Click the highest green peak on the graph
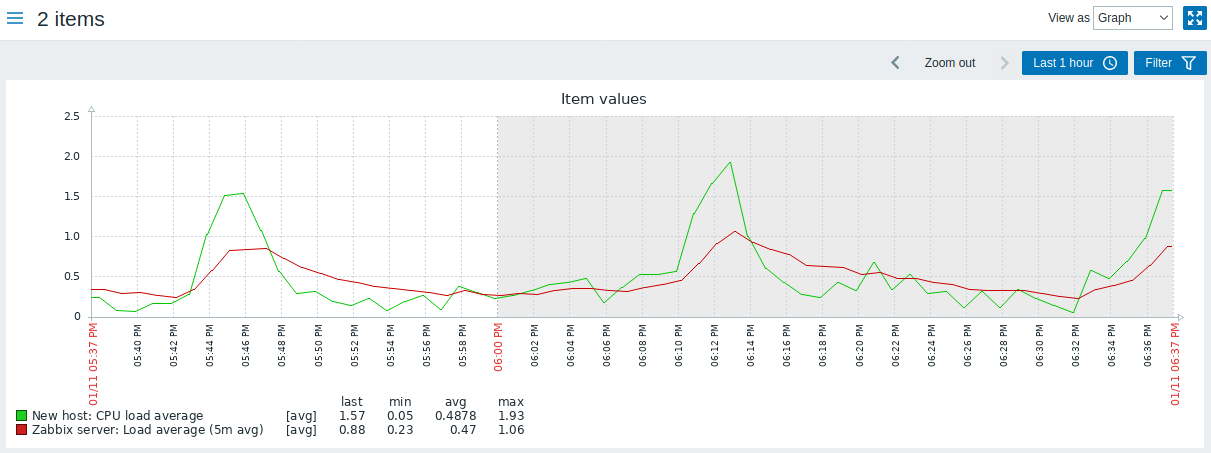Screen dimensions: 1211x453 point(730,162)
